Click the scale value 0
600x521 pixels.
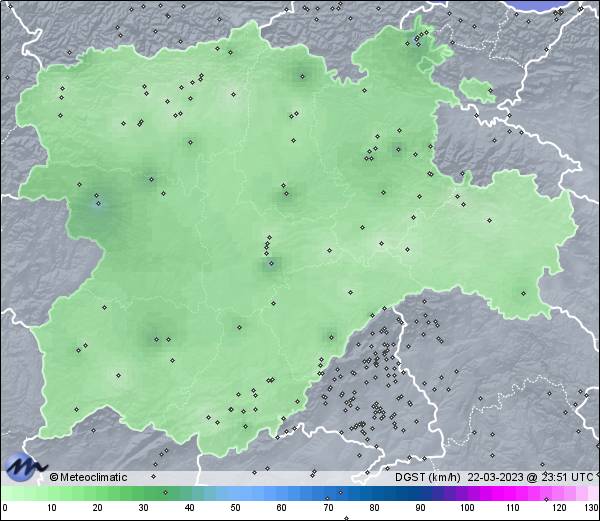(5, 508)
